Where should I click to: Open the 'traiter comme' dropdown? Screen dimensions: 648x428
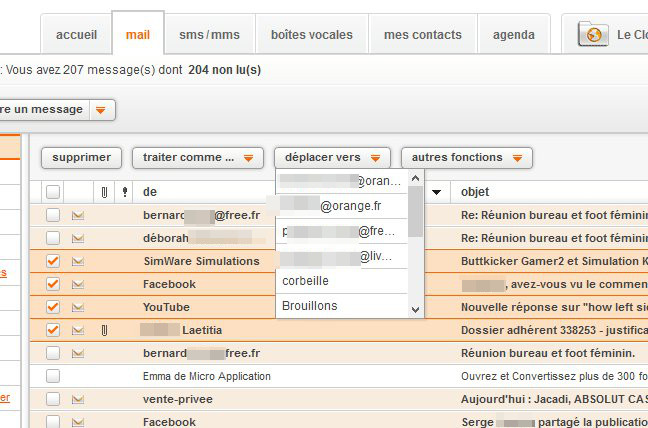pyautogui.click(x=197, y=158)
